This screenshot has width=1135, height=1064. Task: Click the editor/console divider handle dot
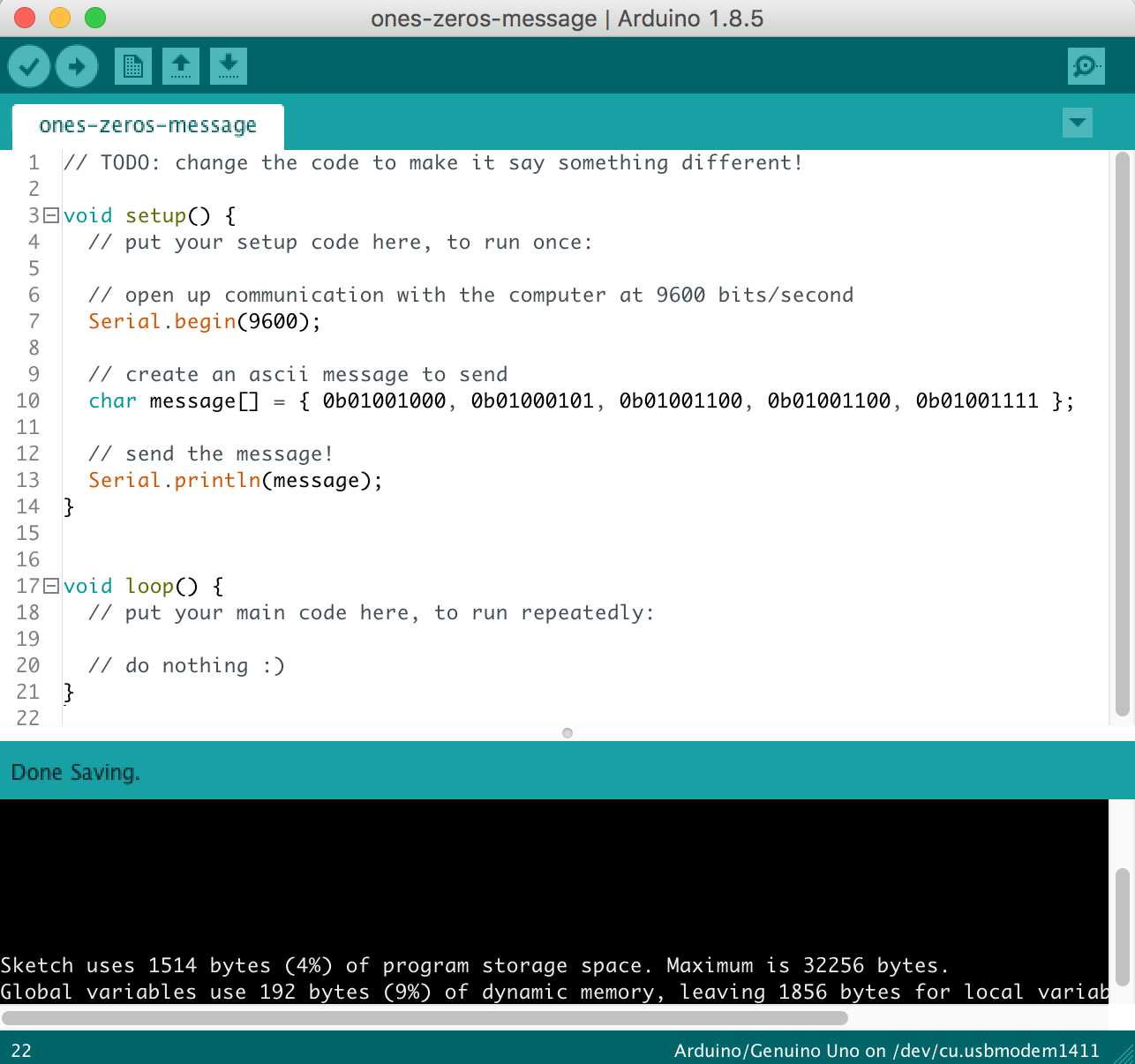(567, 733)
